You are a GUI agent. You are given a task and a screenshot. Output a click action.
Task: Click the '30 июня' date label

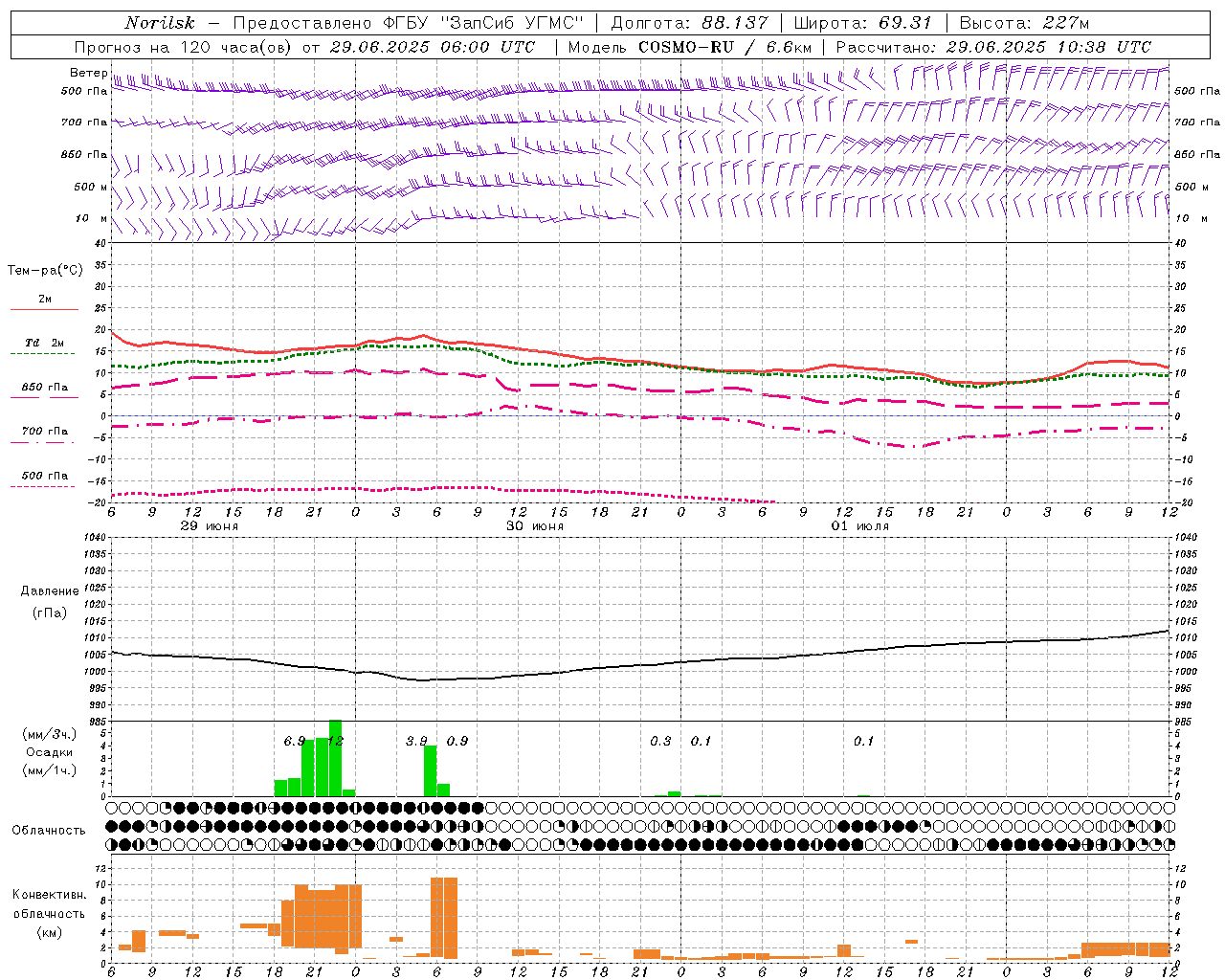tap(535, 526)
